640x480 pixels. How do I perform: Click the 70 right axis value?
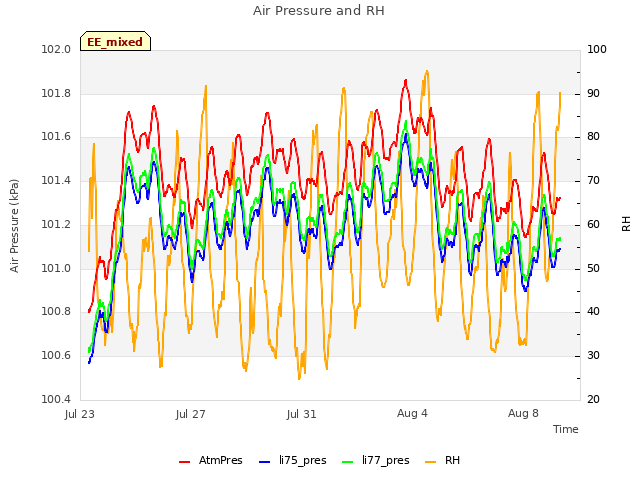coord(593,181)
